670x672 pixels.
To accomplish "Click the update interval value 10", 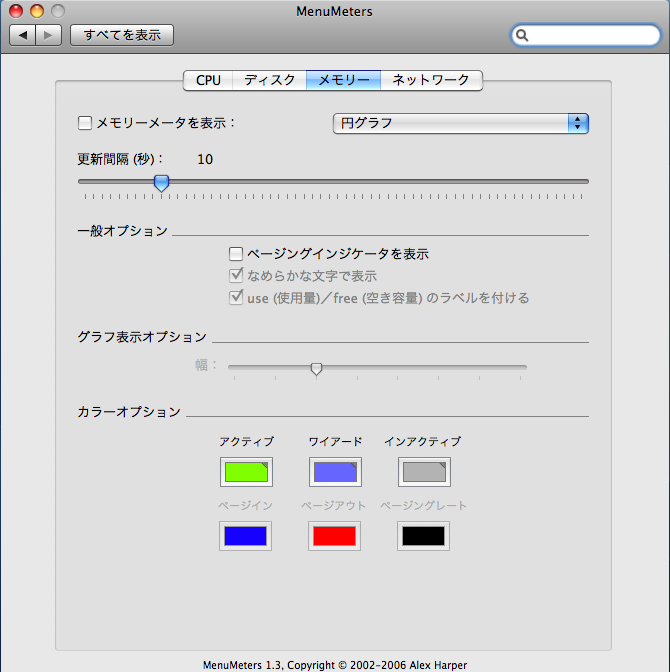I will (205, 159).
